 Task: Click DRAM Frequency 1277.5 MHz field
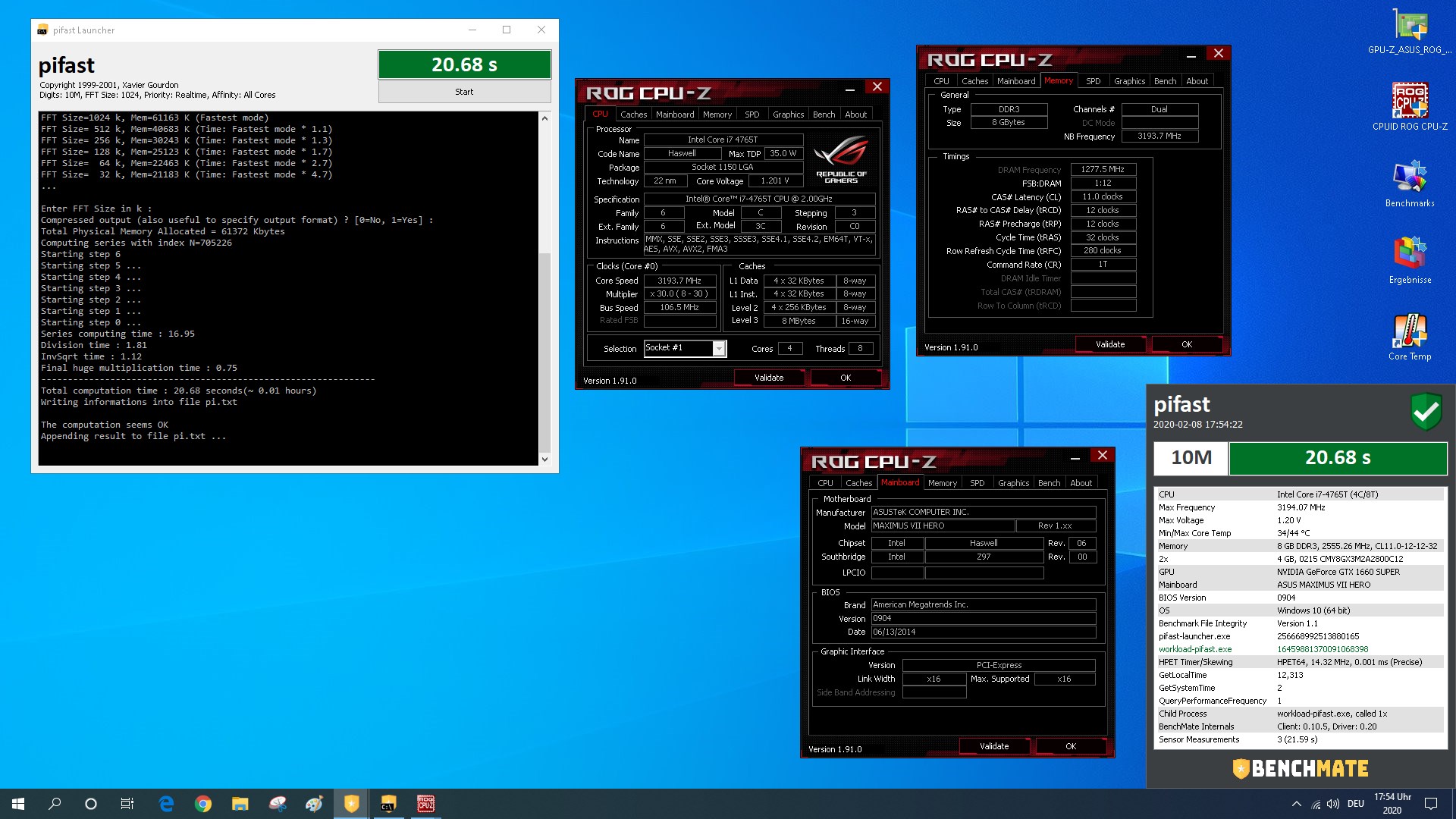tap(1103, 170)
